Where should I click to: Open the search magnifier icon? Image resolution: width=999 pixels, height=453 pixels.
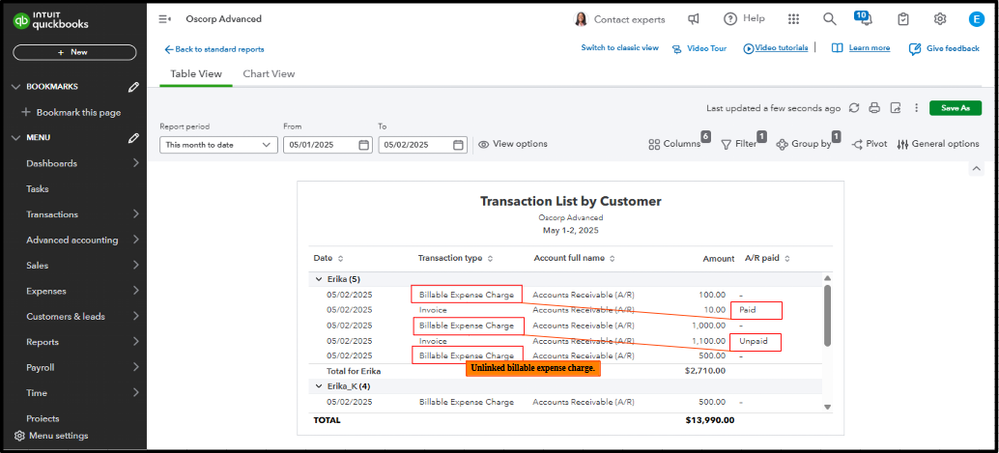(830, 19)
